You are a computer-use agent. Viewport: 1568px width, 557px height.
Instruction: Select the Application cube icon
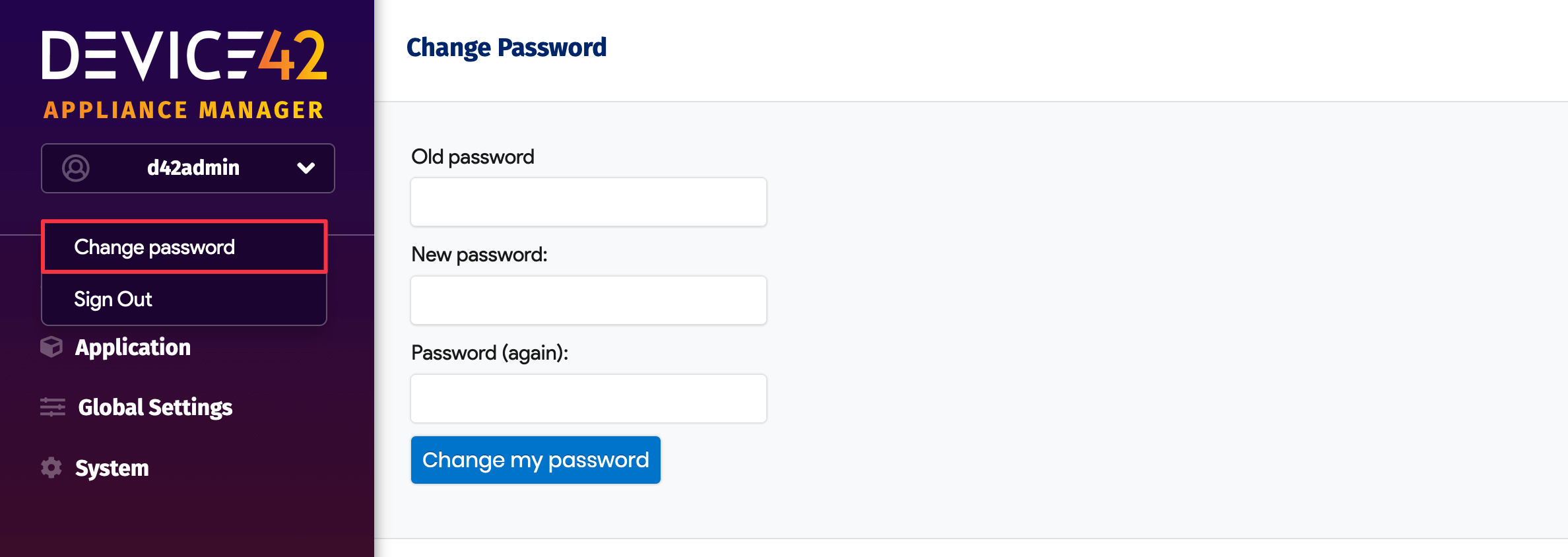51,346
